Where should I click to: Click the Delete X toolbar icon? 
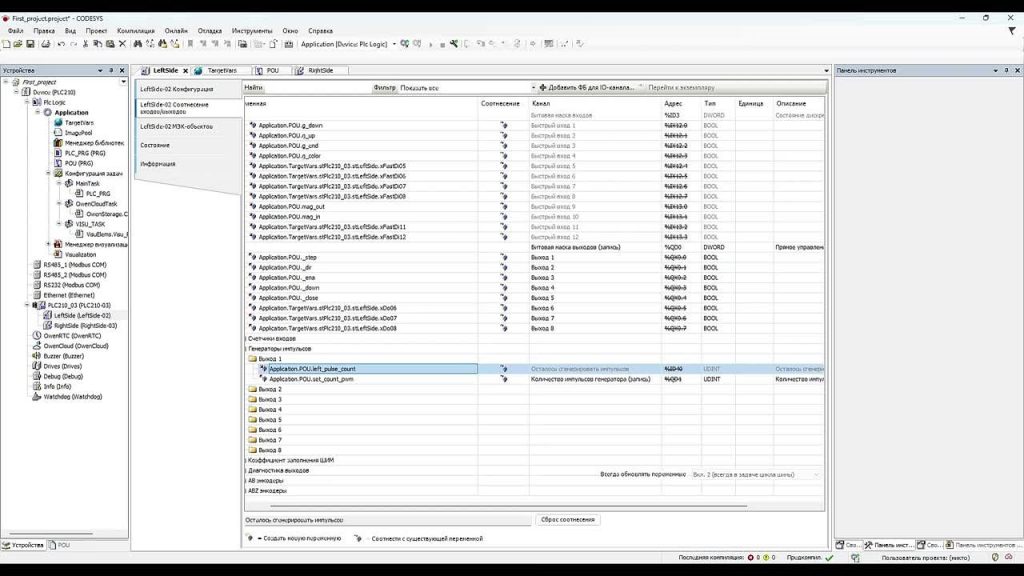[x=122, y=44]
